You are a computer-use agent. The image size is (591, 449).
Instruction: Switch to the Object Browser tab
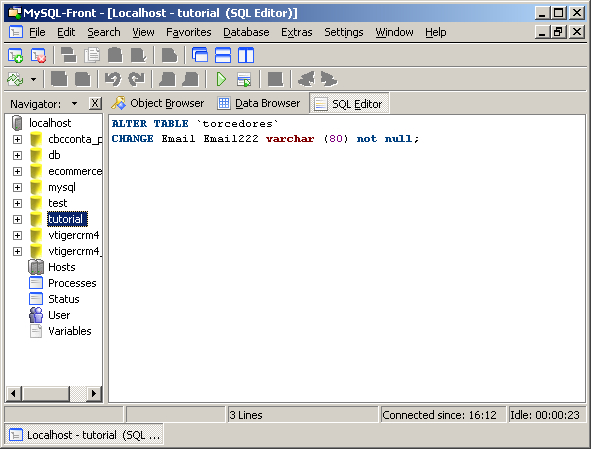pos(158,103)
